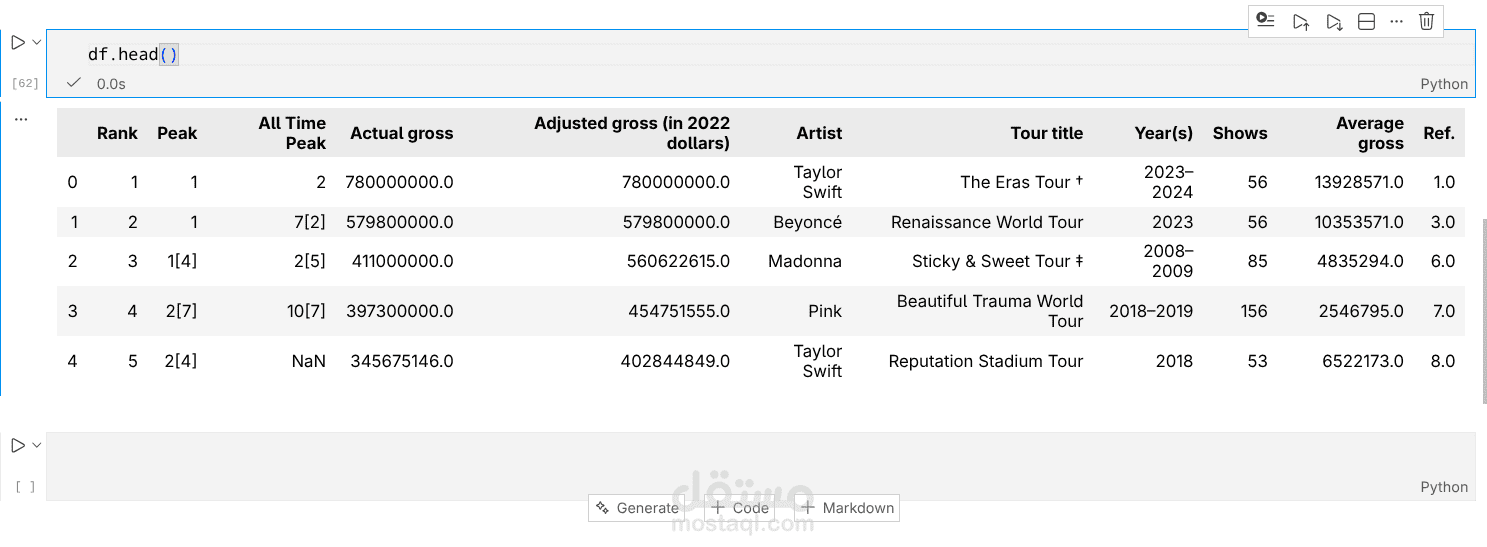1487x547 pixels.
Task: Open more cell actions in cell toolbar
Action: (x=1397, y=21)
